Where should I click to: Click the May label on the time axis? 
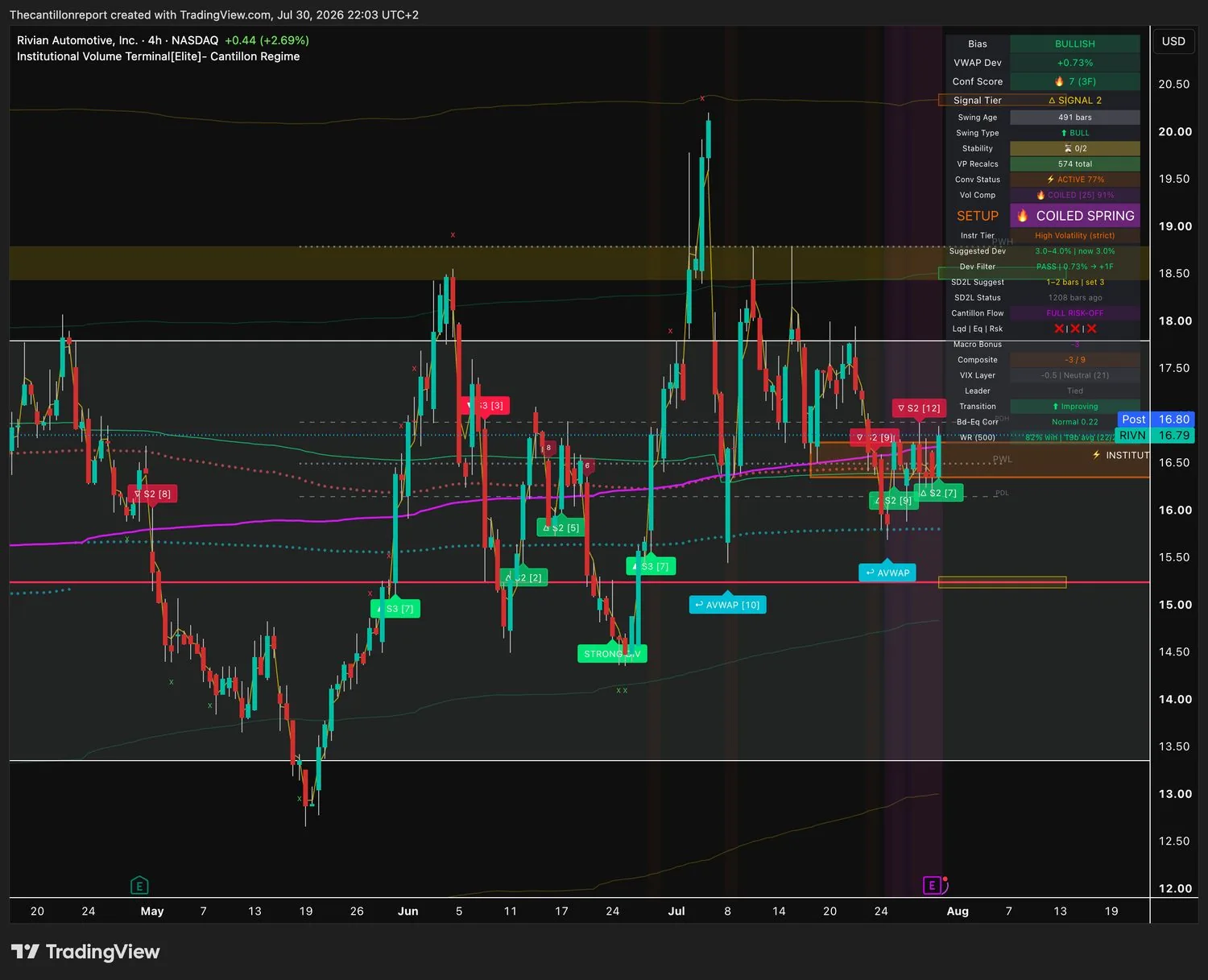(x=152, y=911)
